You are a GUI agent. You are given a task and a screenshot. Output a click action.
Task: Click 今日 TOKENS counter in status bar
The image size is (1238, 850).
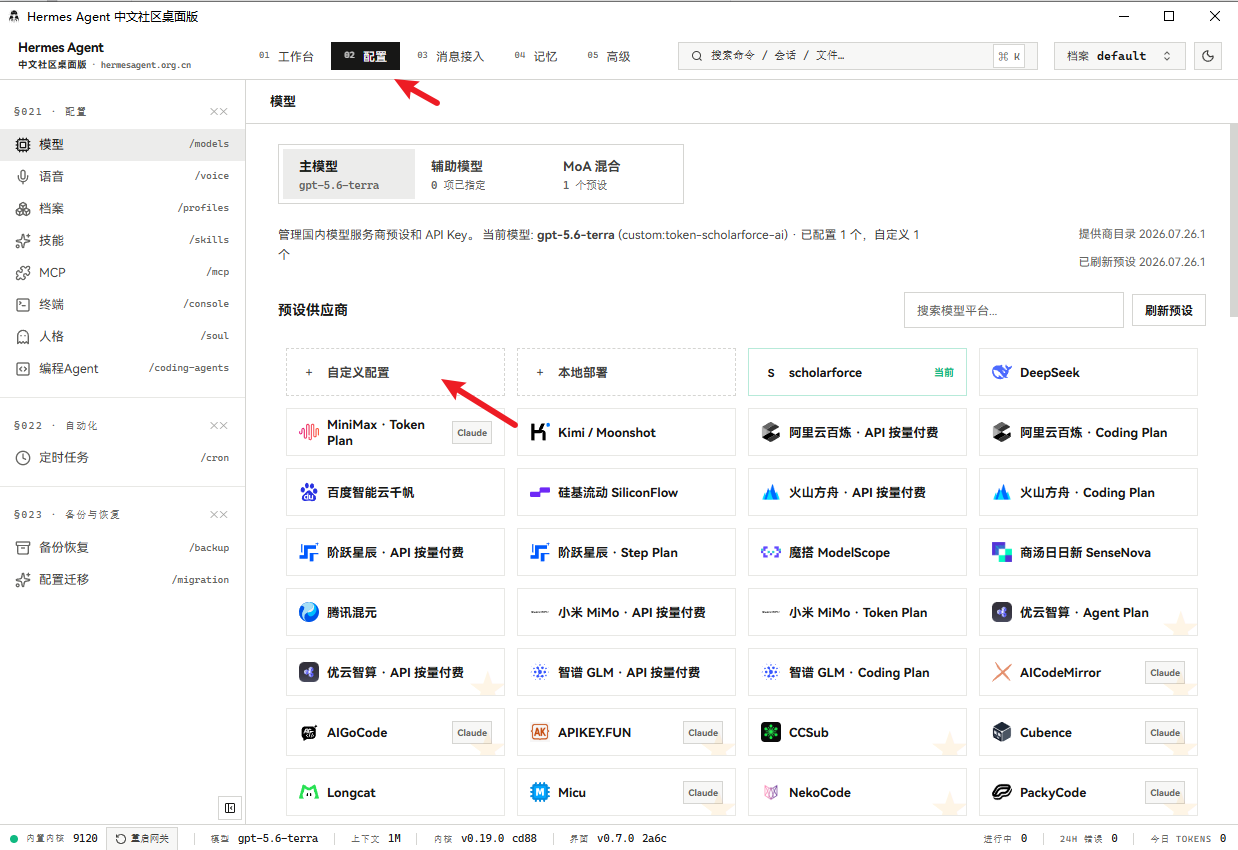(x=1187, y=838)
